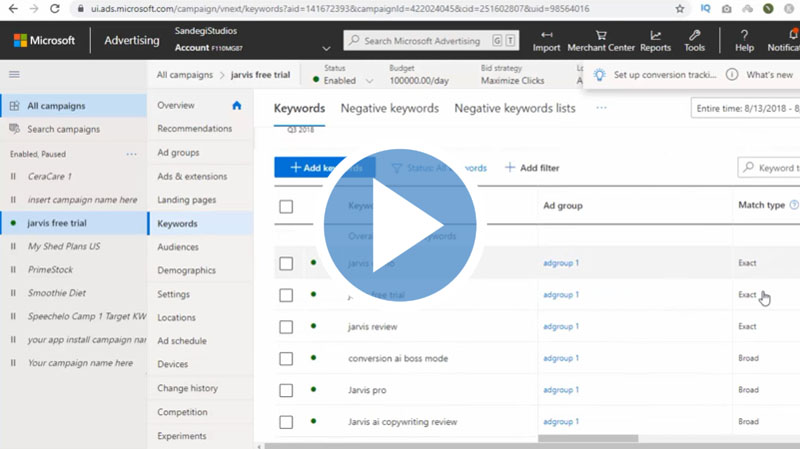This screenshot has width=800, height=449.
Task: Select the Jarvis ai copywriting review checkbox
Action: pos(286,422)
